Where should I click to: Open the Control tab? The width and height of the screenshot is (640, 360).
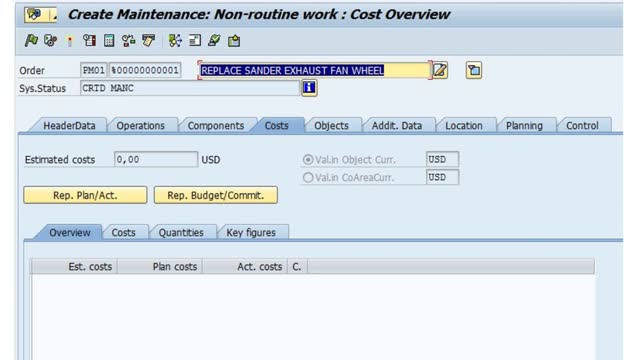pos(582,126)
